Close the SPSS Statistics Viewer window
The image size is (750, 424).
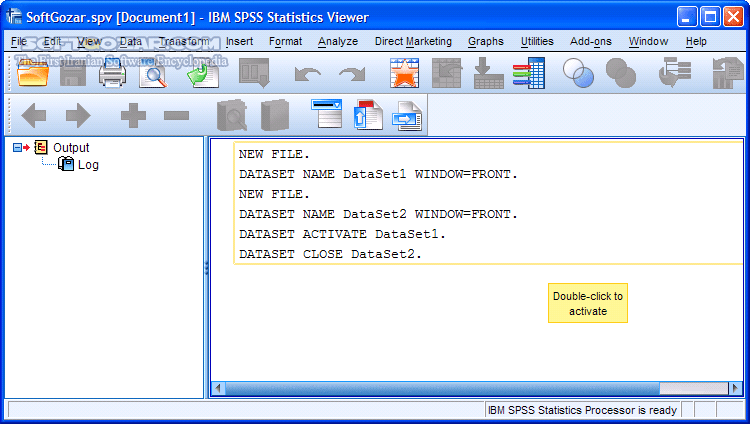click(x=733, y=17)
